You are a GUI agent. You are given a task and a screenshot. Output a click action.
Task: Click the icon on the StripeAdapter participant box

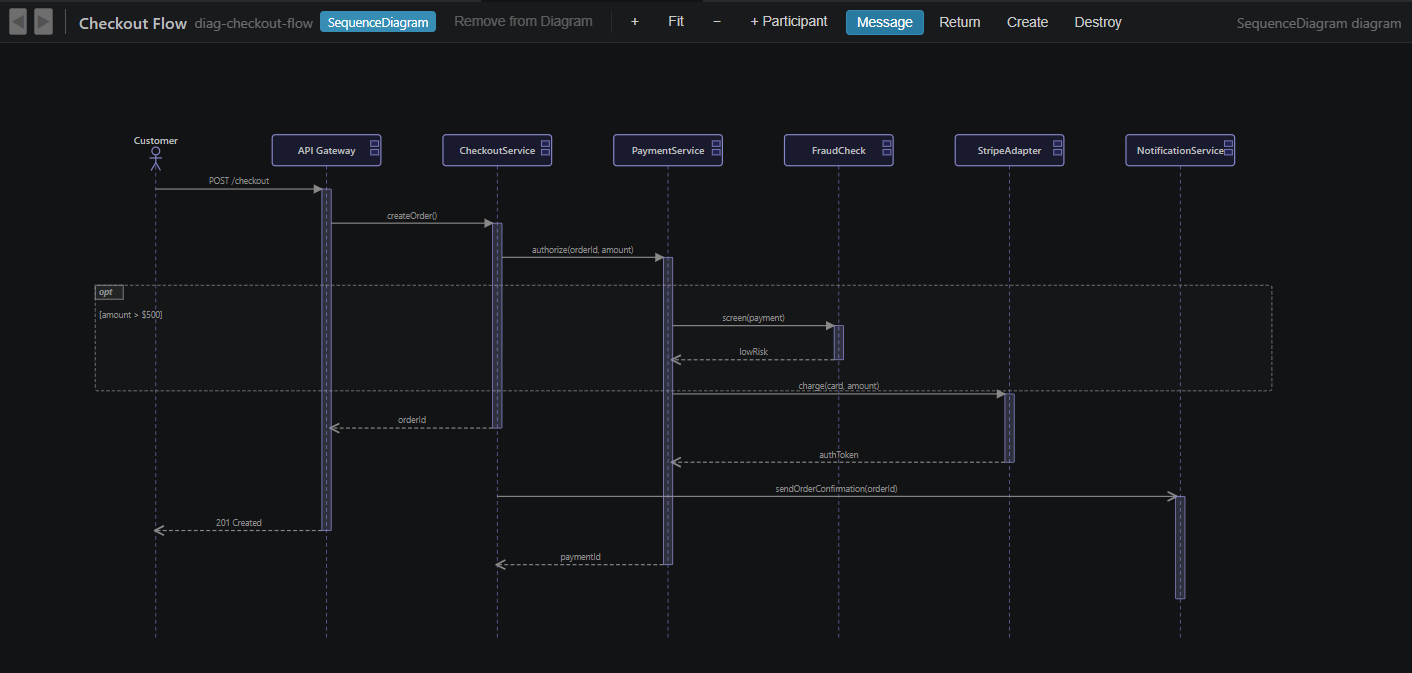tap(1057, 150)
